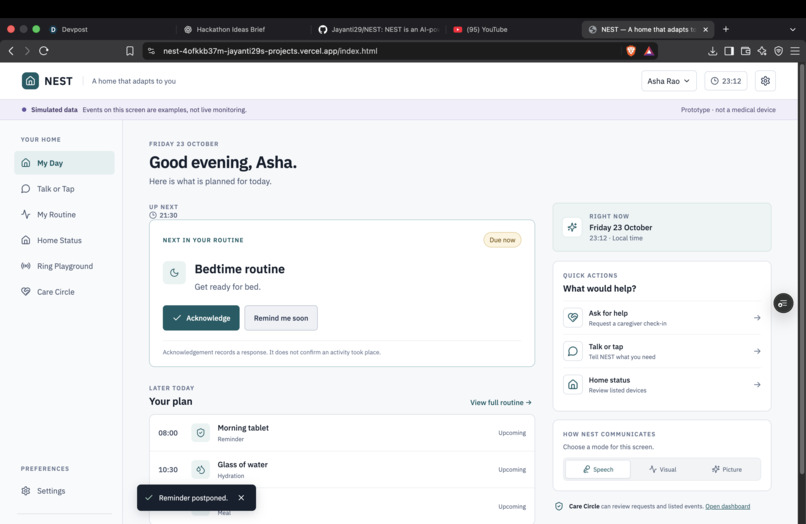Open Home Status in sidebar
The height and width of the screenshot is (524, 806).
[x=64, y=240]
